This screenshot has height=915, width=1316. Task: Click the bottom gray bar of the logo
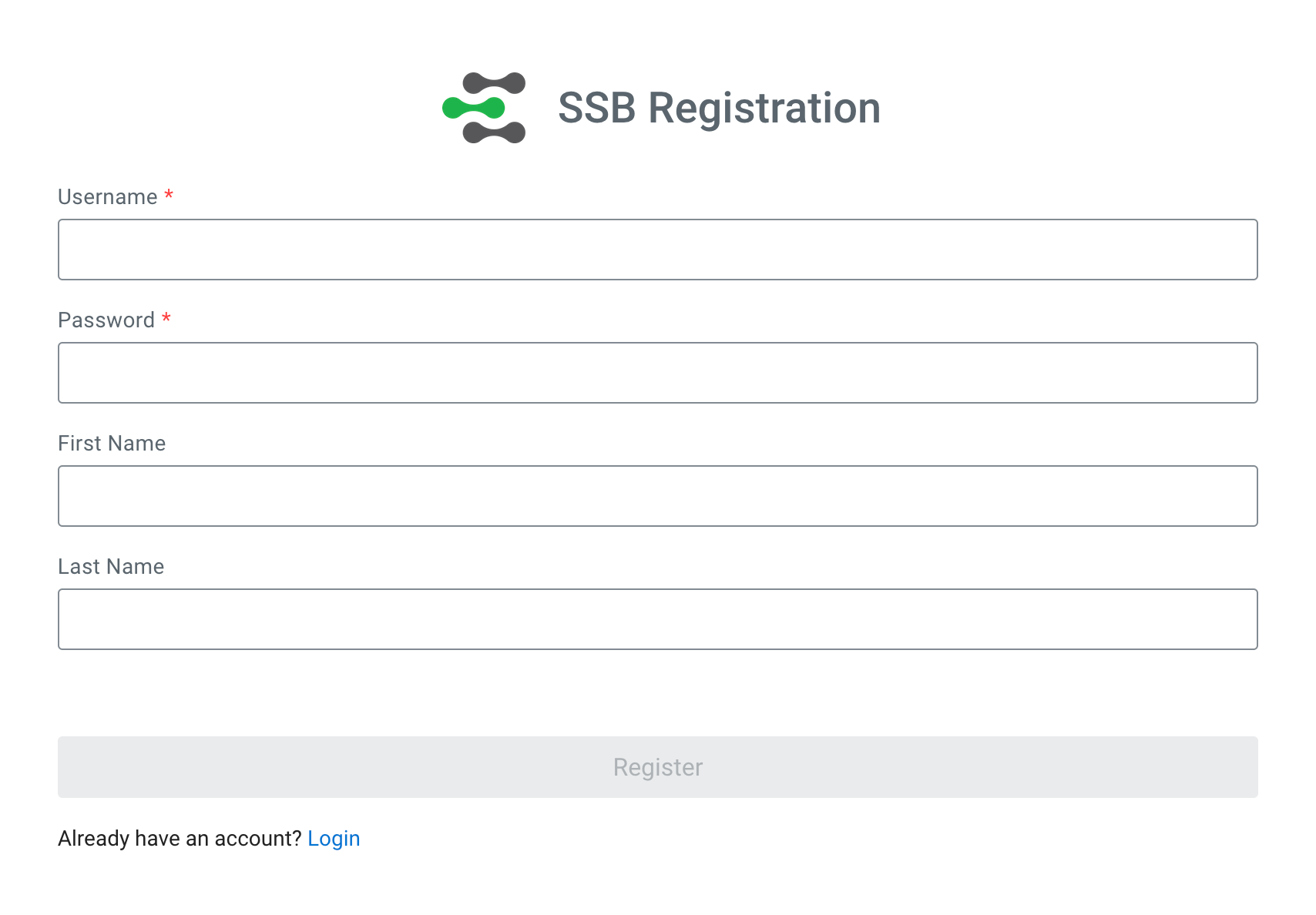pyautogui.click(x=494, y=132)
